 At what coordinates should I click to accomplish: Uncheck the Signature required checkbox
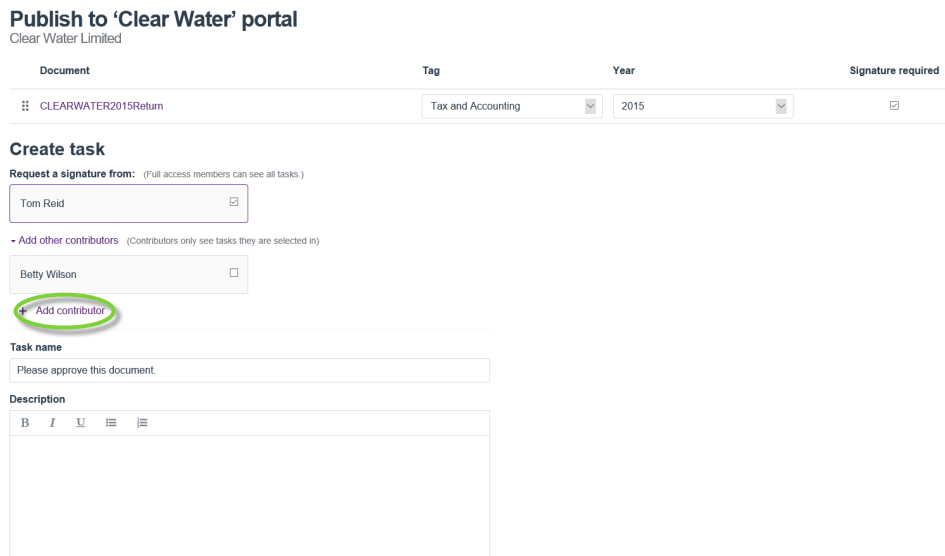pos(893,106)
